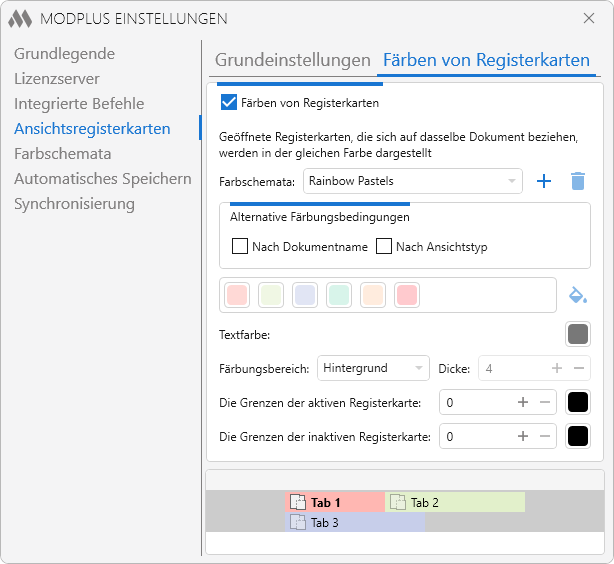Image resolution: width=614 pixels, height=564 pixels.
Task: Click the Tab 2 document icon
Action: (398, 502)
